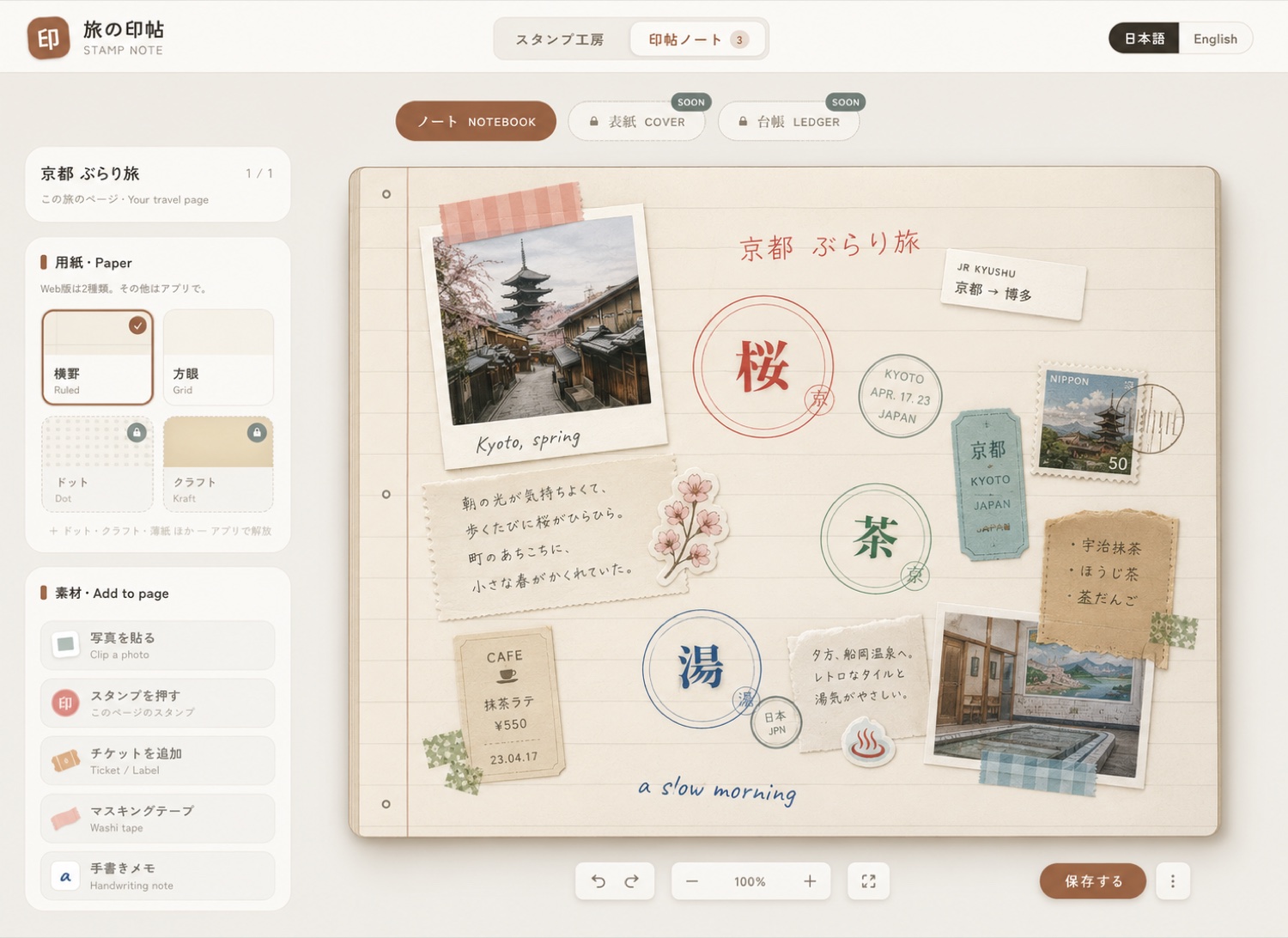Click the マスキングテープ Washi tape button
1288x938 pixels.
point(158,819)
